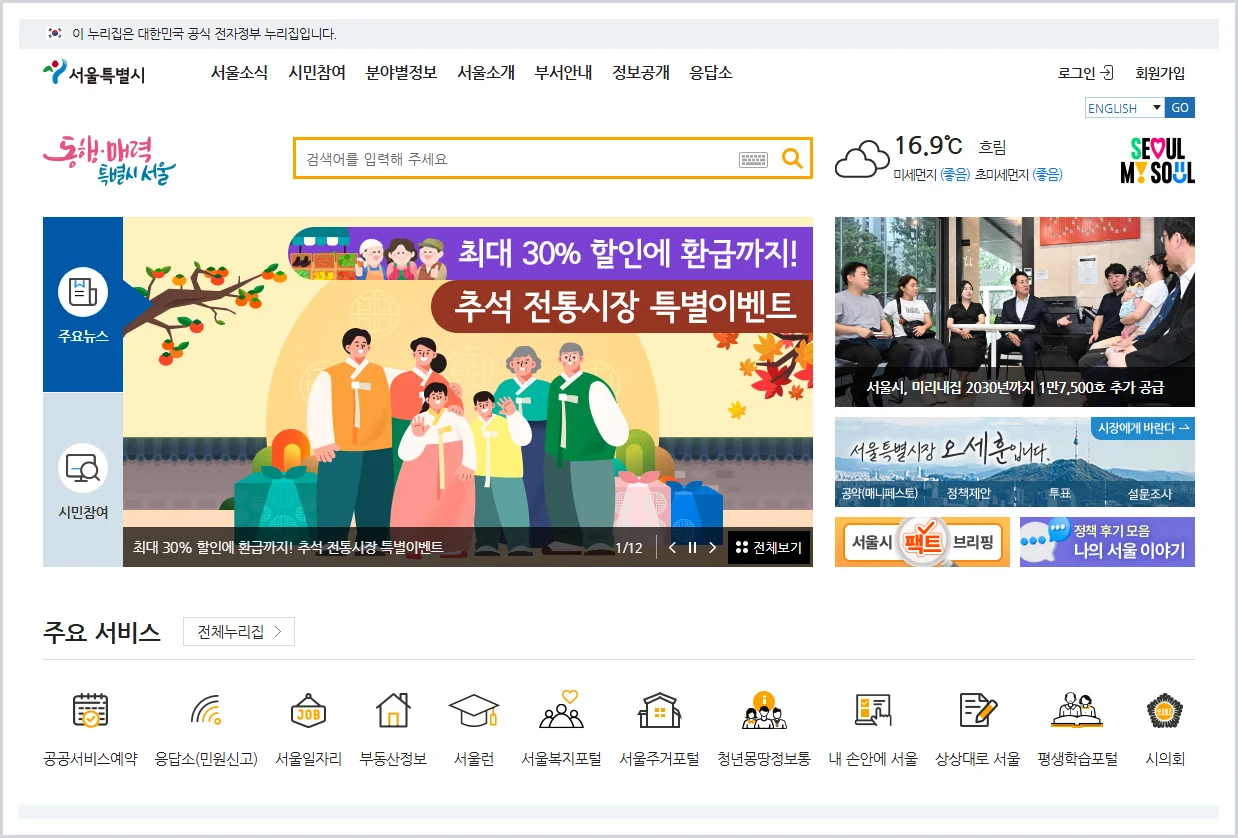Open the 서울런 graduation cap icon
The image size is (1238, 838).
point(473,710)
